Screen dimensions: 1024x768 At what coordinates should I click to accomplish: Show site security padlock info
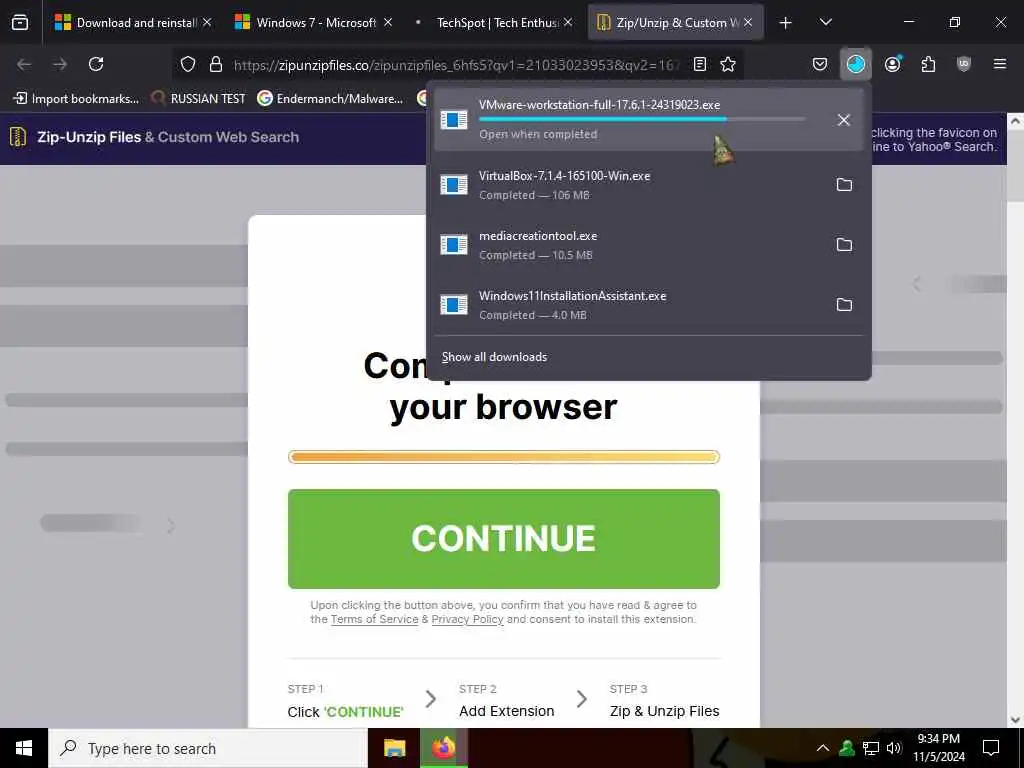[216, 64]
